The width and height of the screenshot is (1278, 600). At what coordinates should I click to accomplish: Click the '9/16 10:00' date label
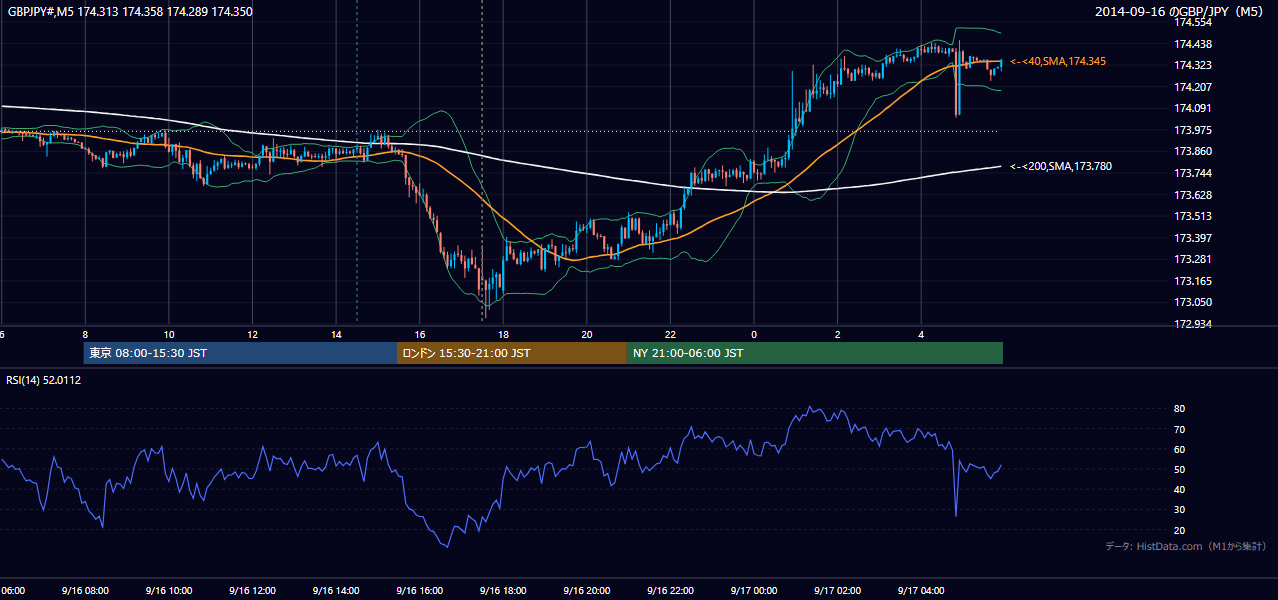169,591
